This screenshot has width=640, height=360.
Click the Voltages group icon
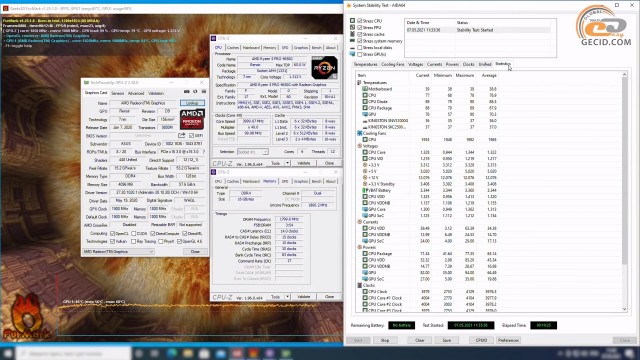tap(360, 146)
